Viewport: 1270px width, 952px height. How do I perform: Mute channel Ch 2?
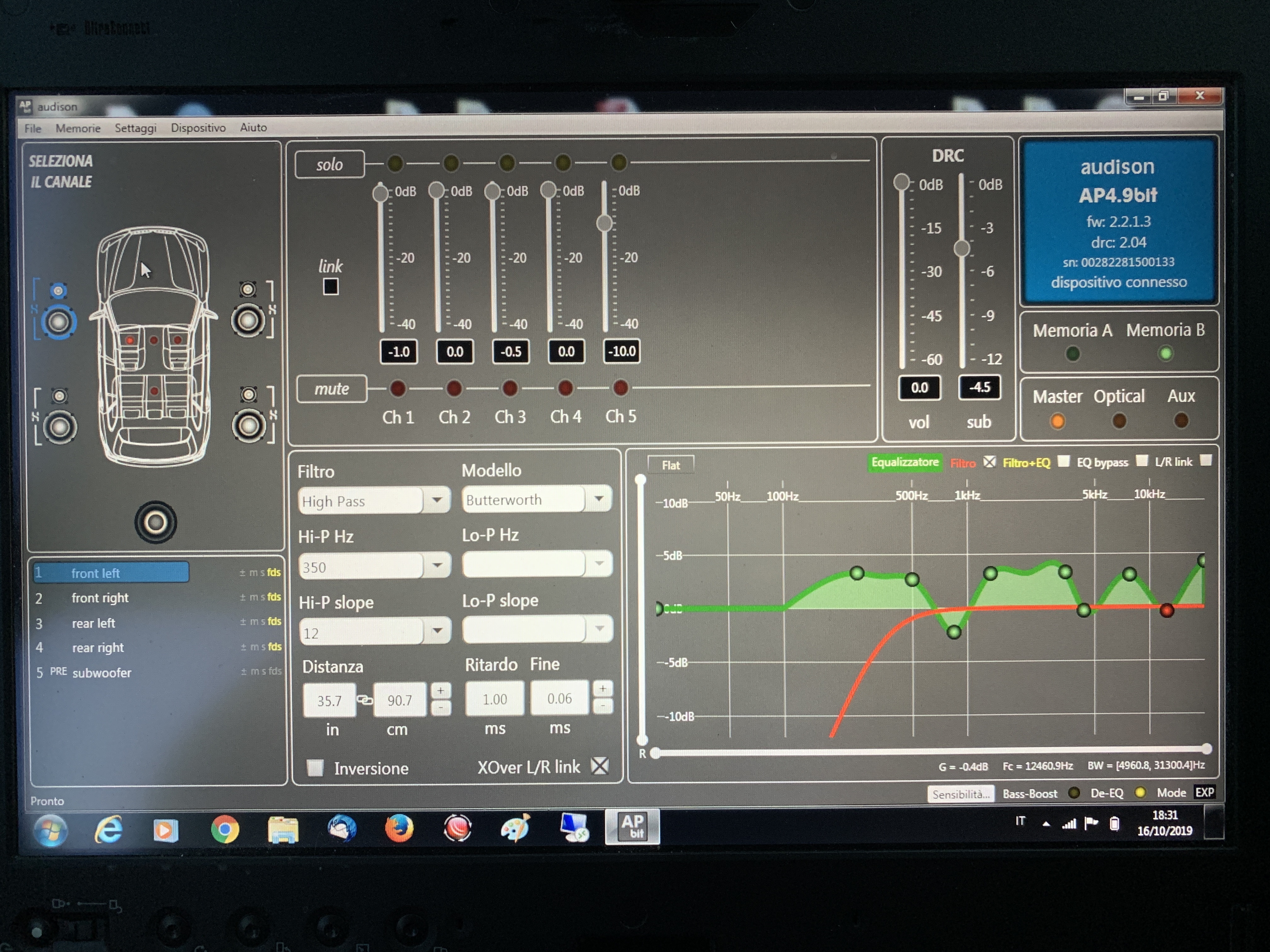[454, 388]
